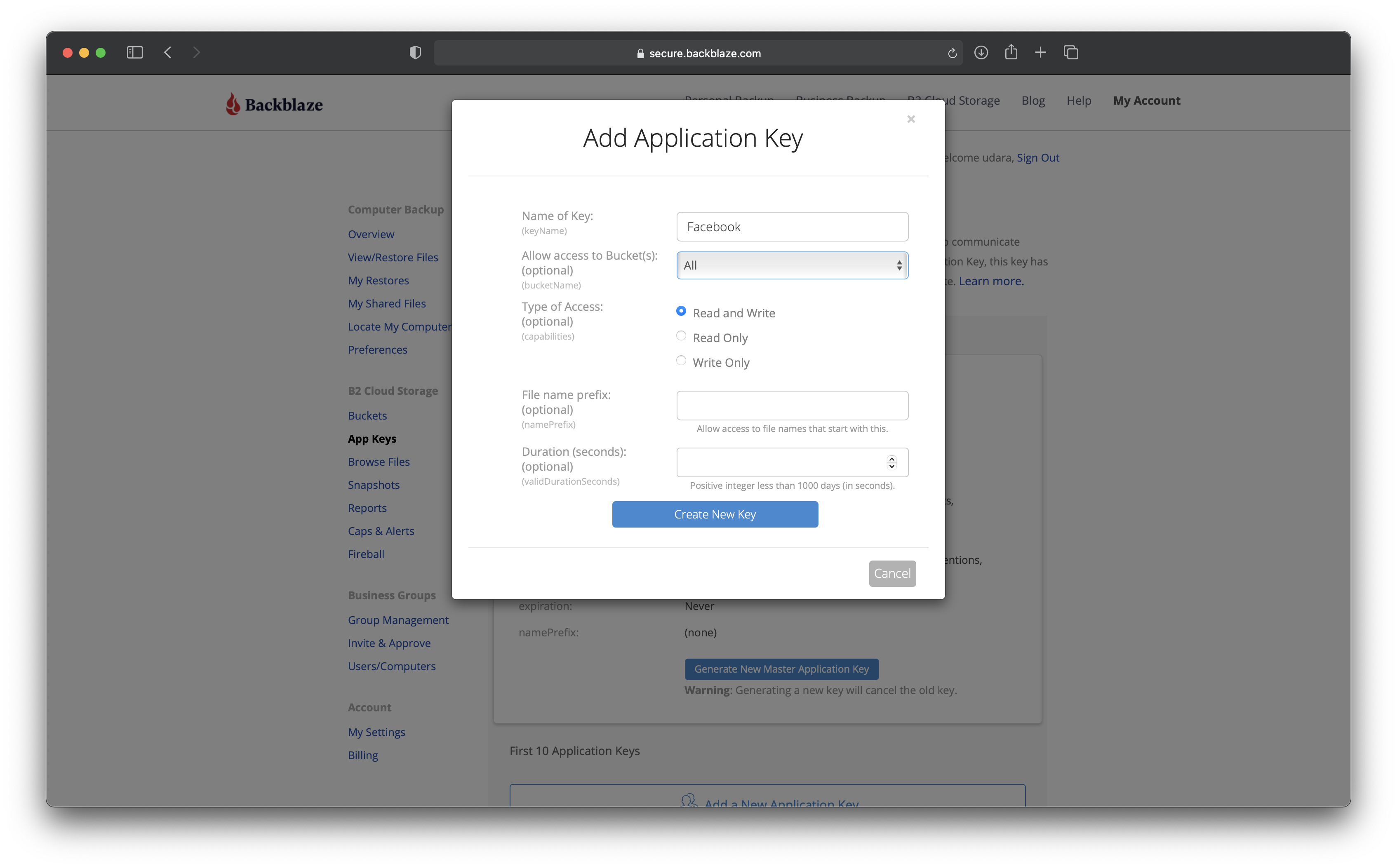Reload the page with the refresh icon
Image resolution: width=1397 pixels, height=868 pixels.
[952, 53]
